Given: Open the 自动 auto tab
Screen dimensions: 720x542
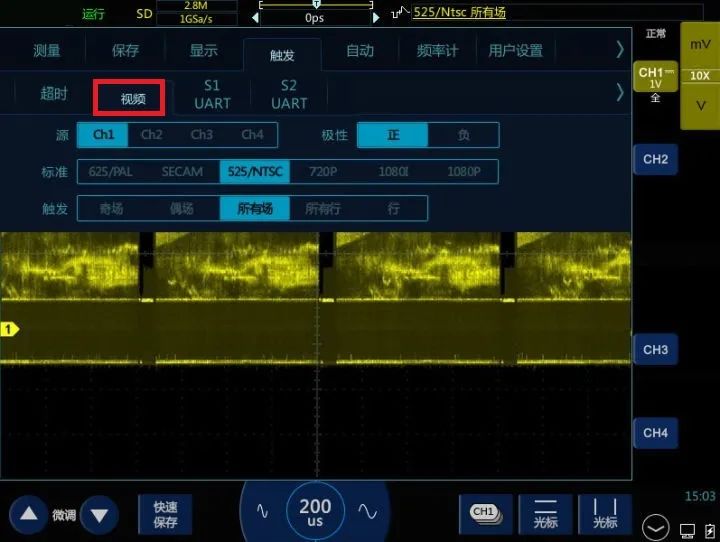Looking at the screenshot, I should click(360, 50).
